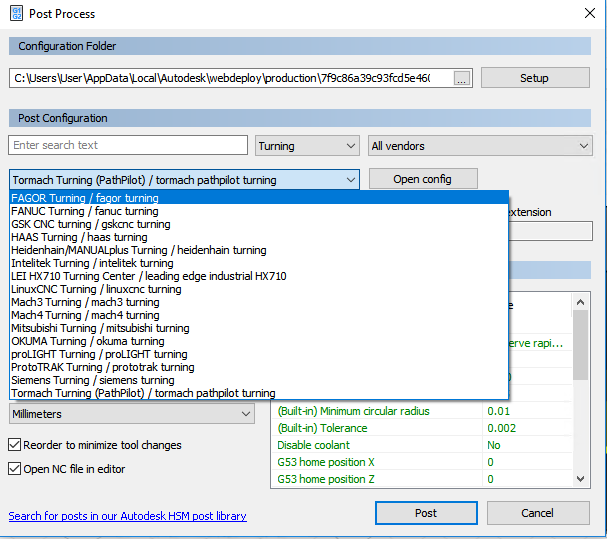The height and width of the screenshot is (539, 607).
Task: Choose GSK CNC turning post
Action: (x=259, y=224)
